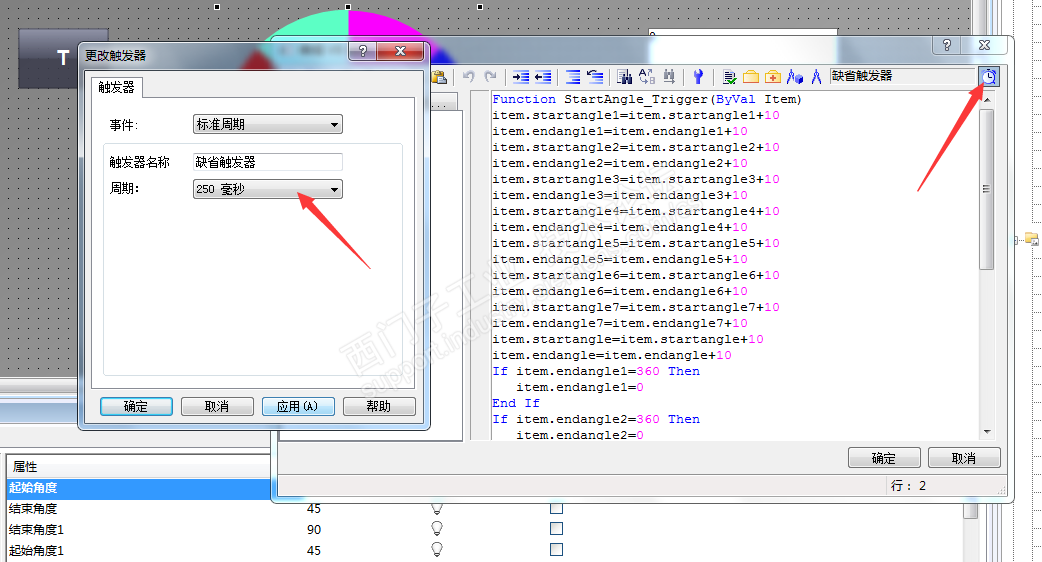This screenshot has width=1042, height=562.
Task: Click compass icon with blue cube
Action: click(x=795, y=77)
